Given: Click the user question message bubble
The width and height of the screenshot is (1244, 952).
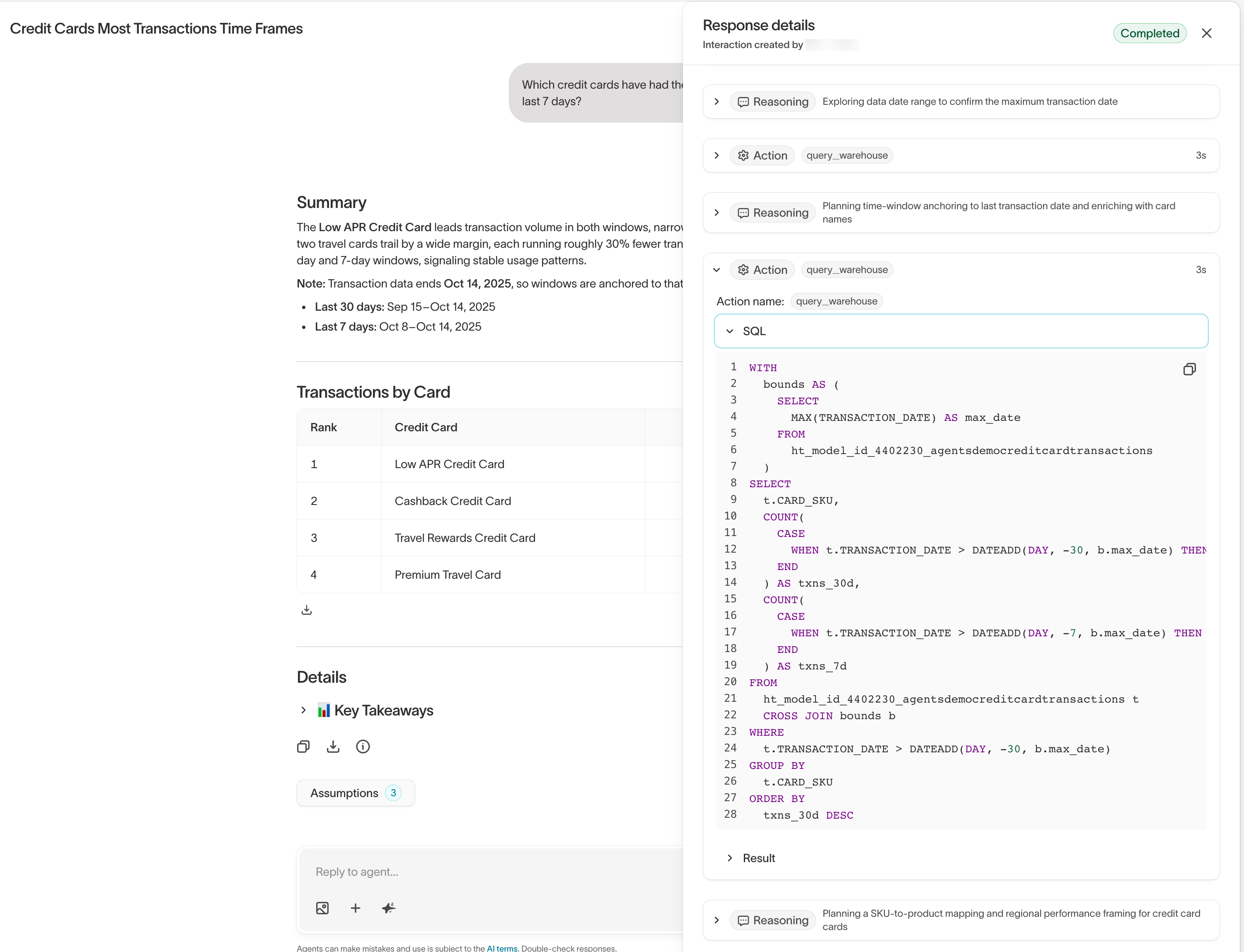Looking at the screenshot, I should (596, 93).
